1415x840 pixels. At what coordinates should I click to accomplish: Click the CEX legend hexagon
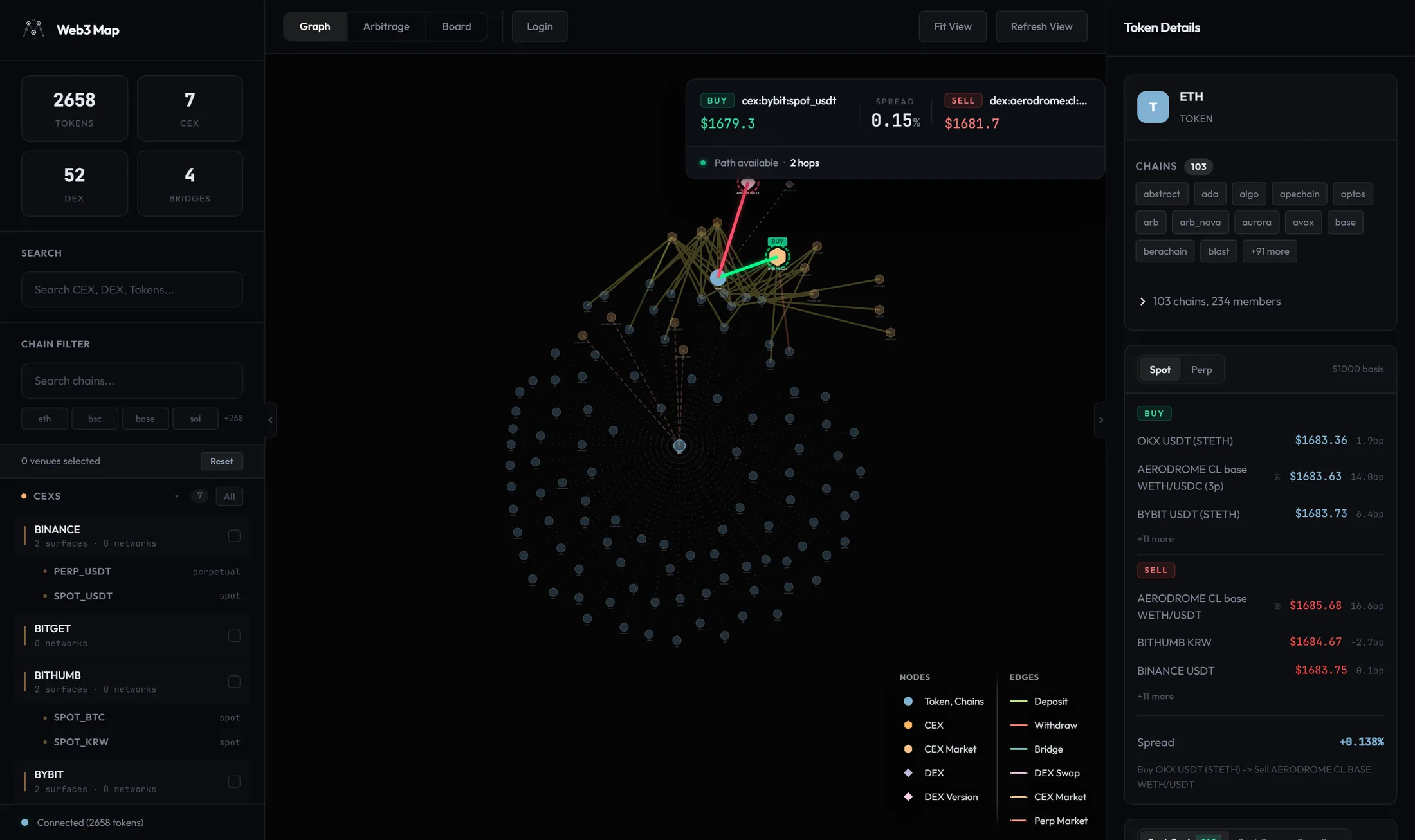908,725
